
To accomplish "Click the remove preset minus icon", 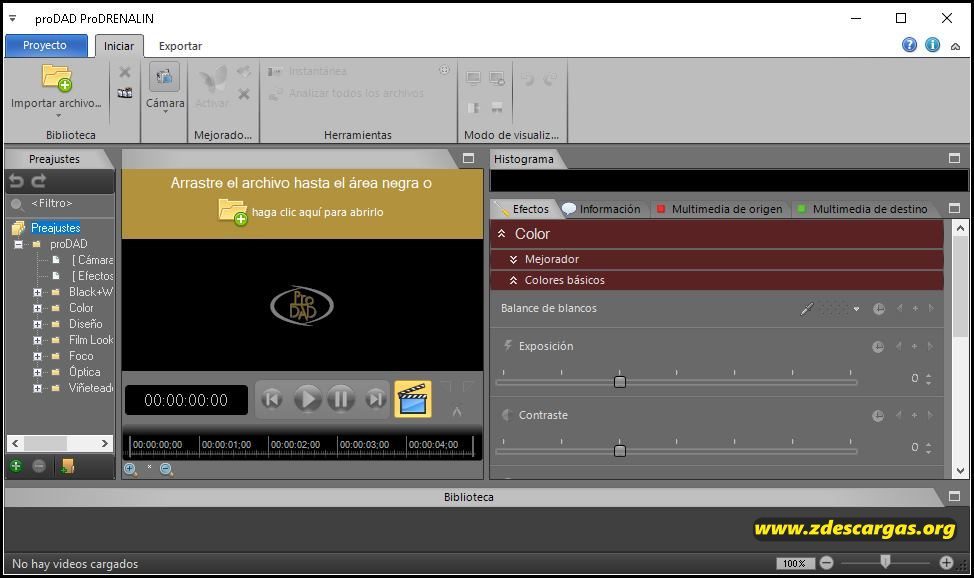I will (39, 466).
